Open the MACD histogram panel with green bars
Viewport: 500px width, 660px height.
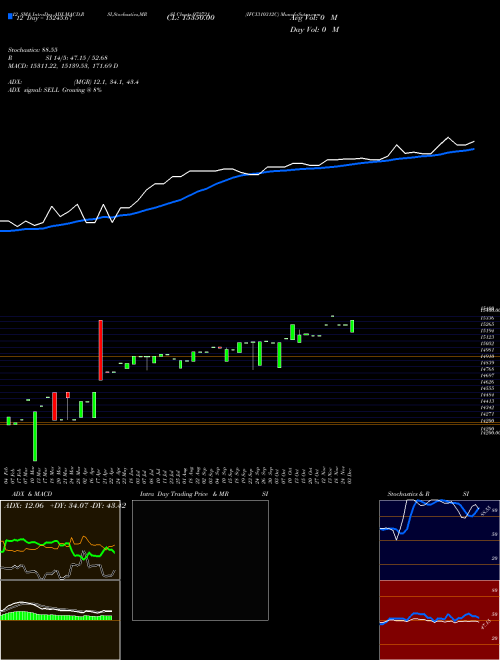pos(60,620)
